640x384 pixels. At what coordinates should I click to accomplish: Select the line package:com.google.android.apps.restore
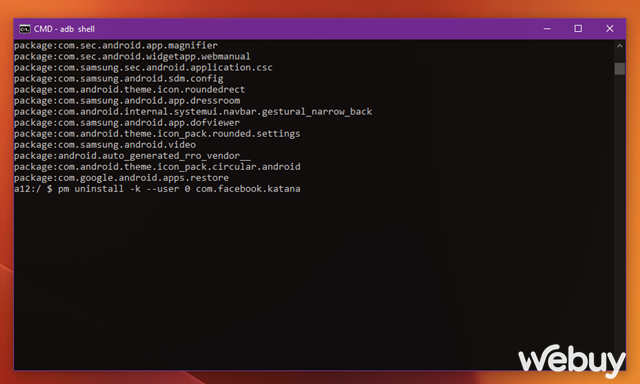[121, 178]
